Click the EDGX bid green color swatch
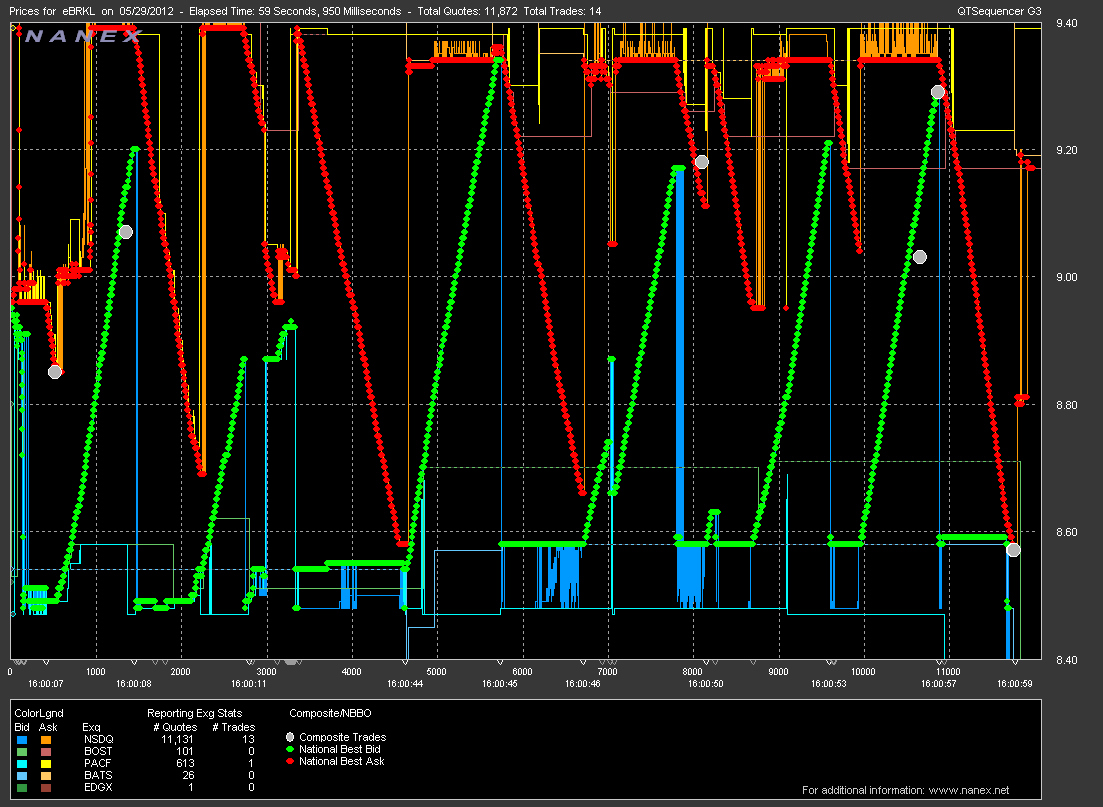The width and height of the screenshot is (1103, 807). (x=21, y=787)
